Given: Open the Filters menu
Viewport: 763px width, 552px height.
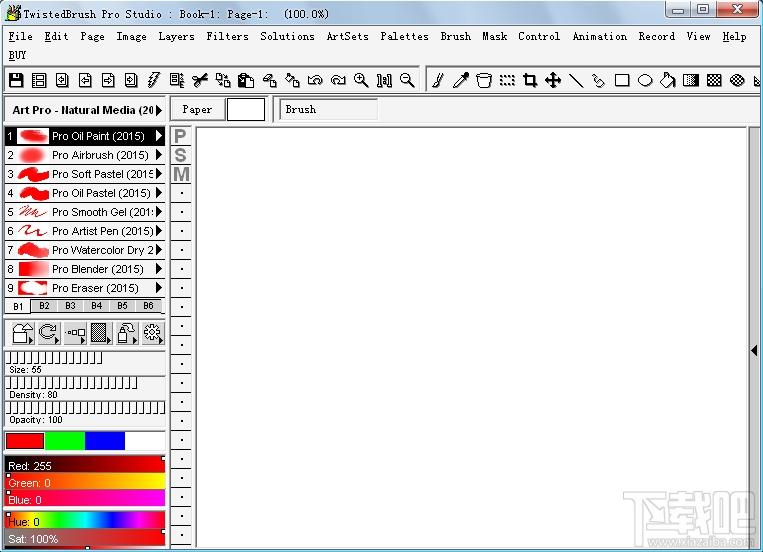Looking at the screenshot, I should 227,37.
